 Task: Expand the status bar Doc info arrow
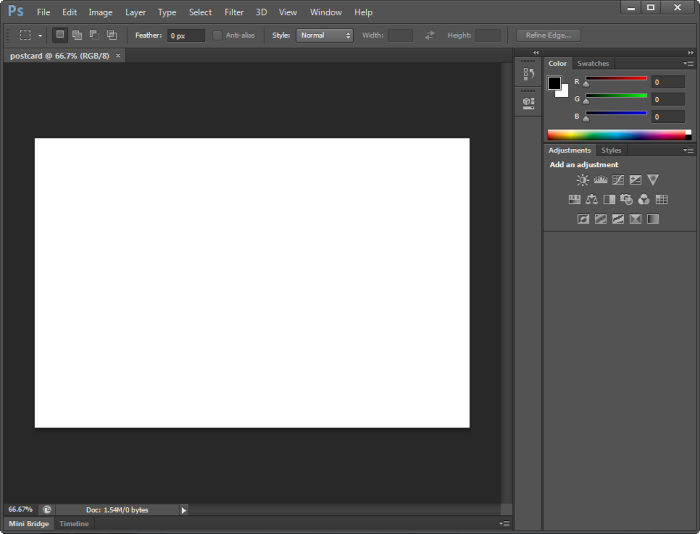click(x=184, y=510)
